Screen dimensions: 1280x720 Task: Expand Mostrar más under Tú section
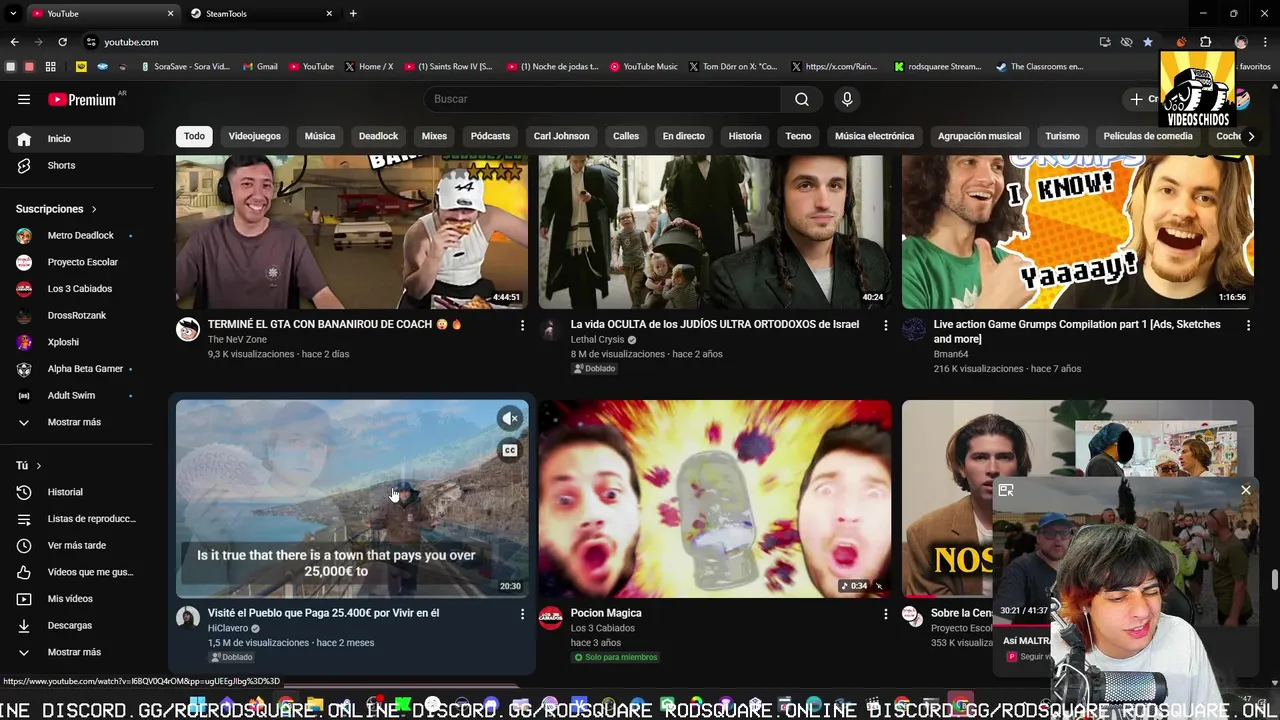75,652
